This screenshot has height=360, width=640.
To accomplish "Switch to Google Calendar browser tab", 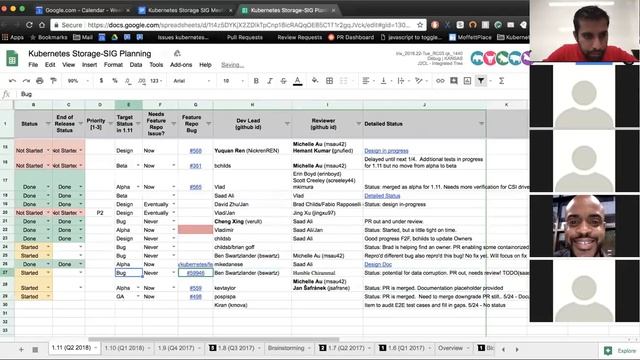I will pos(82,10).
